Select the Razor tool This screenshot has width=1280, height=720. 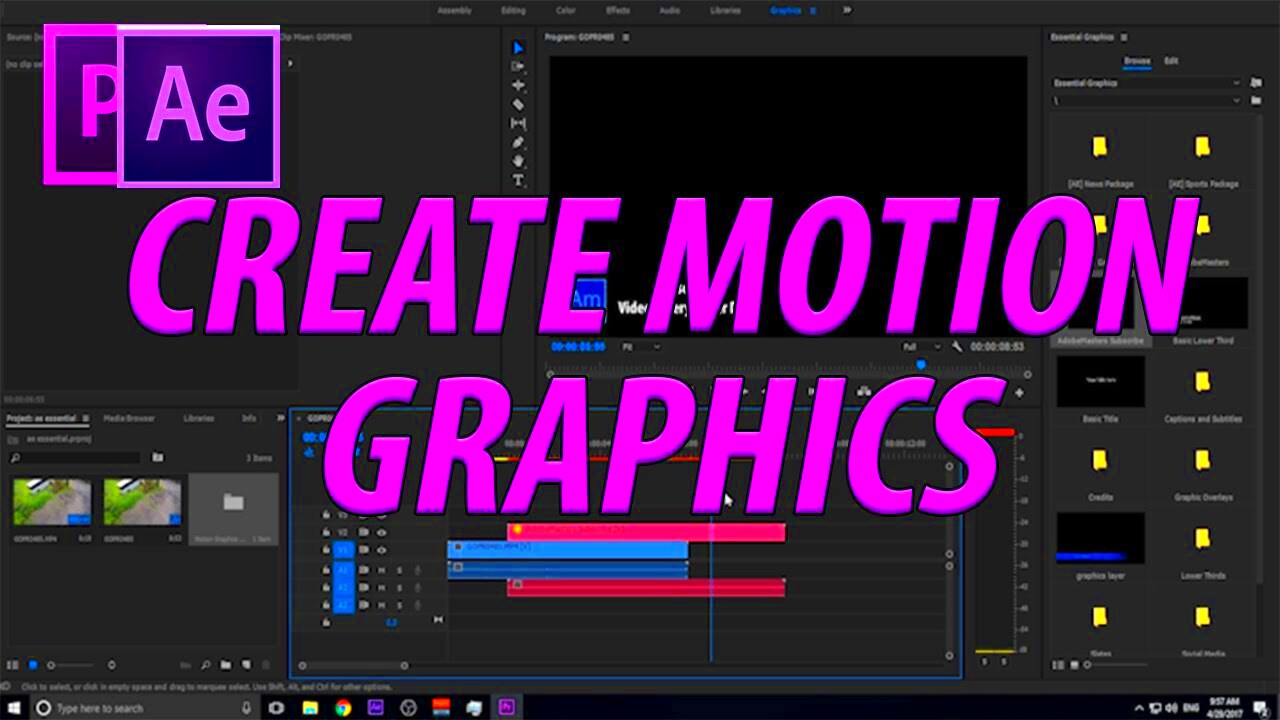518,104
